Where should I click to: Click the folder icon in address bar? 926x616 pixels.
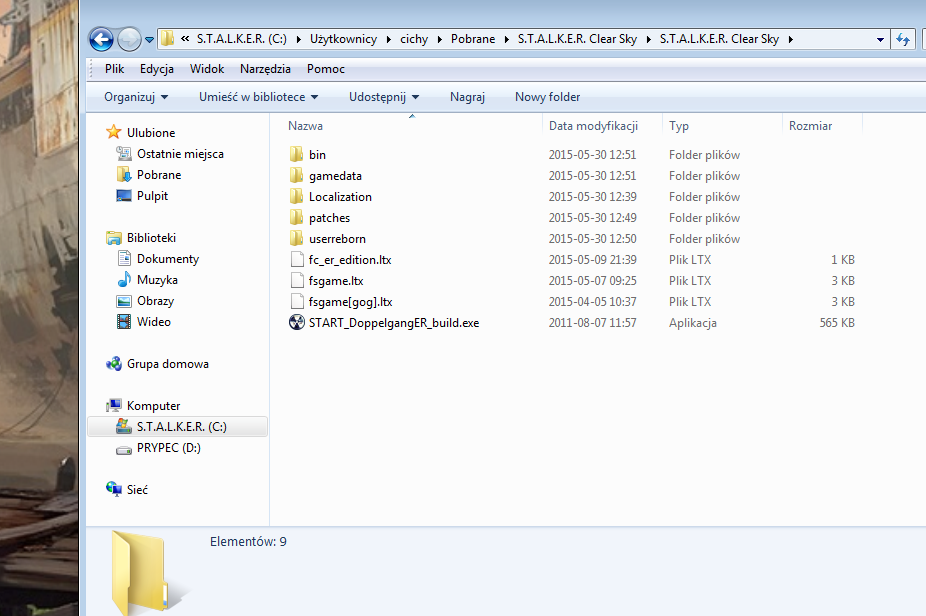[x=168, y=39]
